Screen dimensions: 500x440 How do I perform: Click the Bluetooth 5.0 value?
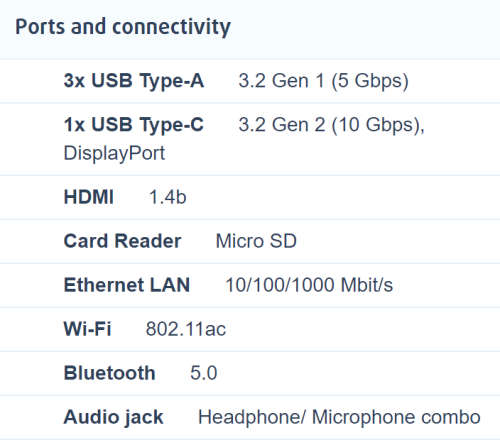(x=203, y=373)
